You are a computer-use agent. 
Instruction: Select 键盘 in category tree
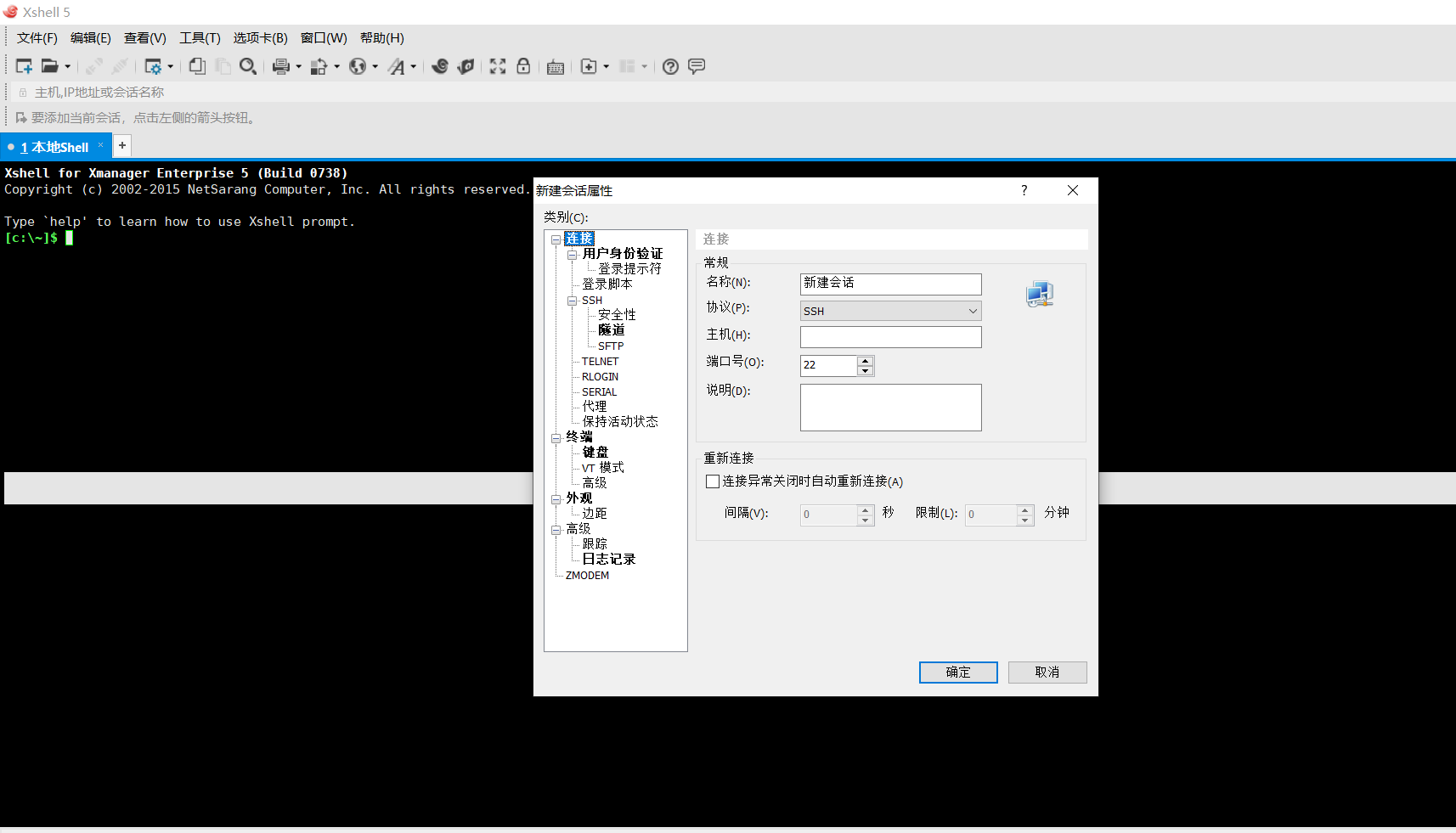coord(595,452)
